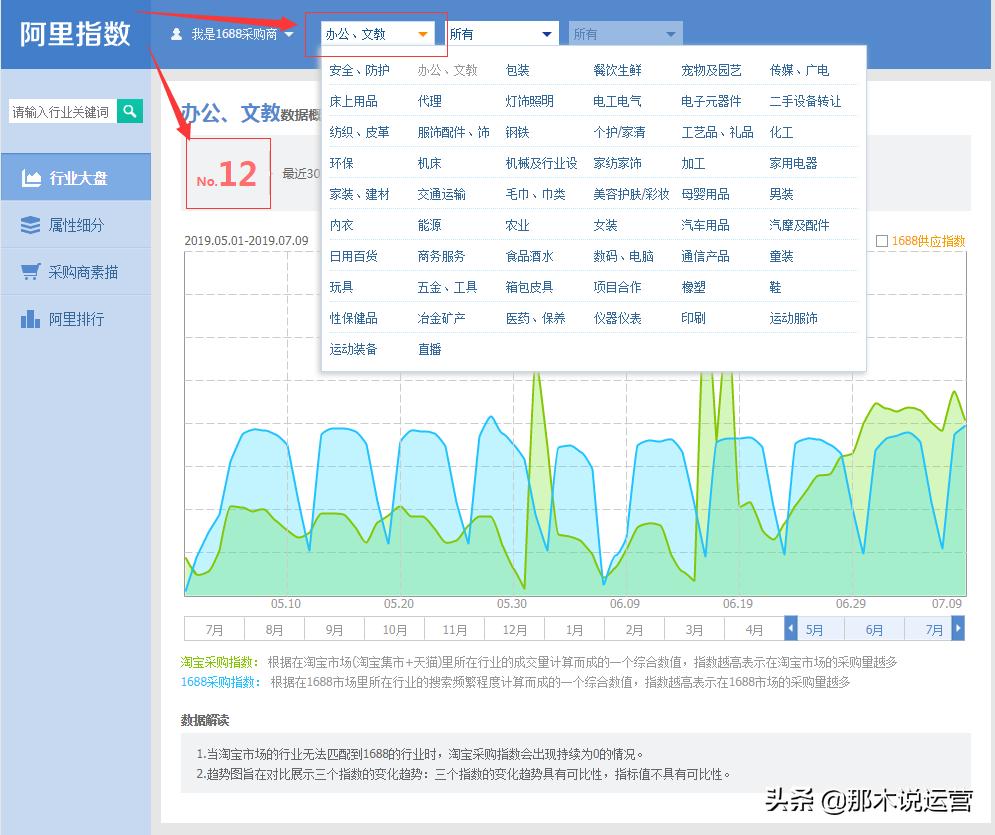Click the right arrow after 7月
995x835 pixels.
958,628
